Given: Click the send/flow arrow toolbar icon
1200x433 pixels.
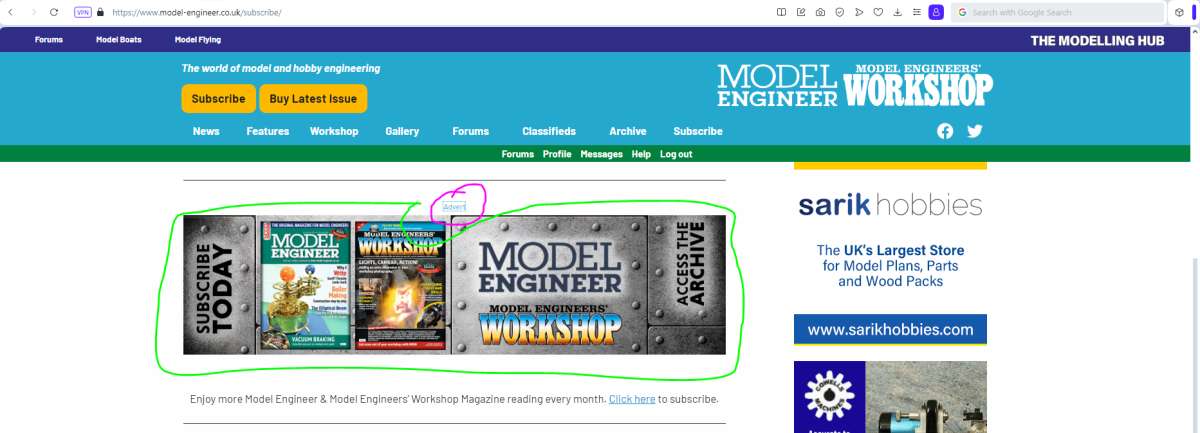Looking at the screenshot, I should point(859,12).
